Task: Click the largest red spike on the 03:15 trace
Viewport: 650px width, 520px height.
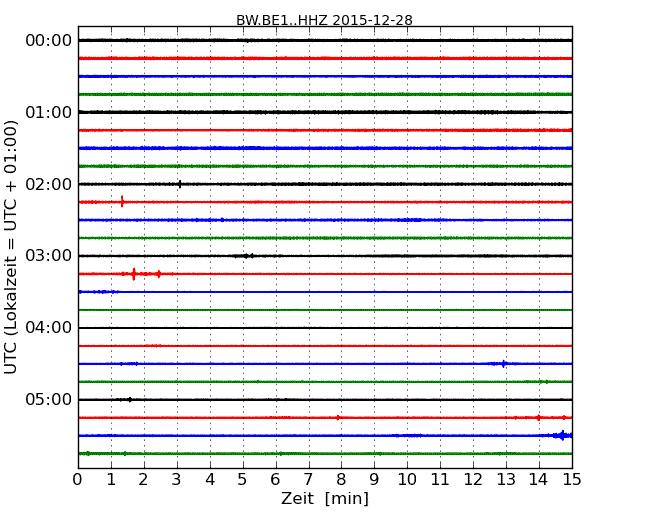Action: (133, 274)
